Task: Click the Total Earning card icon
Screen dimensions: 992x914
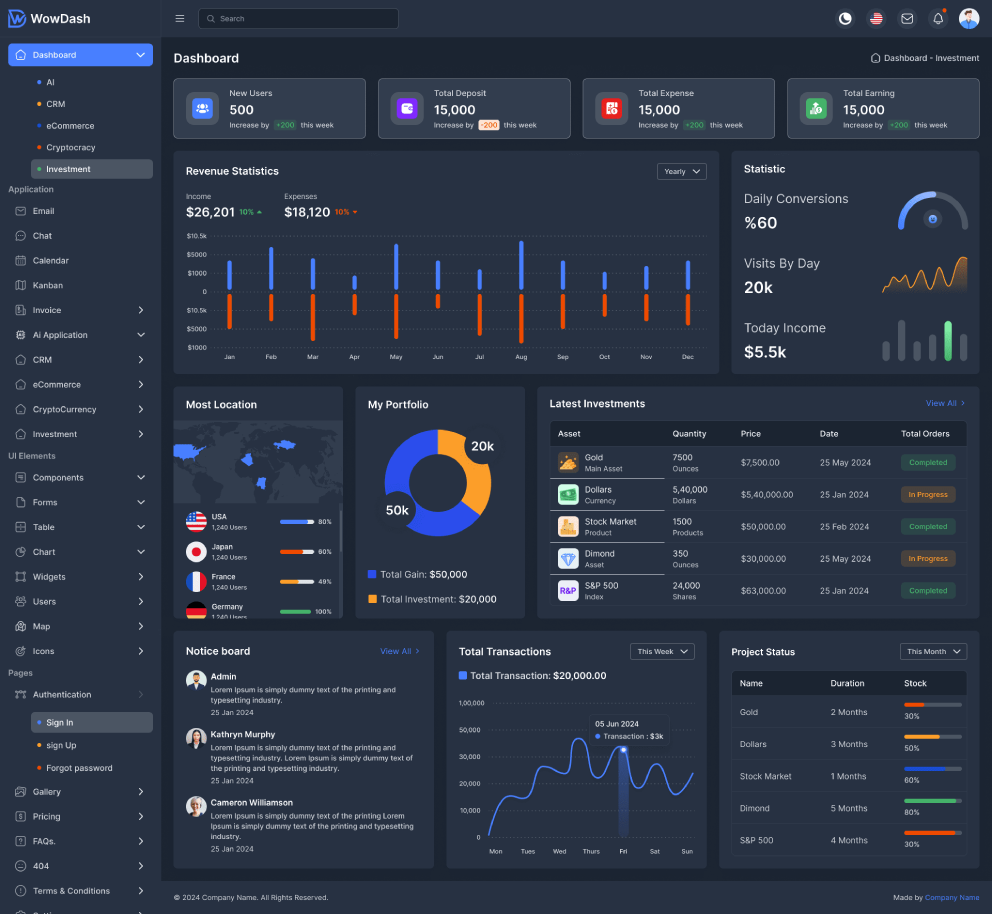Action: [816, 108]
